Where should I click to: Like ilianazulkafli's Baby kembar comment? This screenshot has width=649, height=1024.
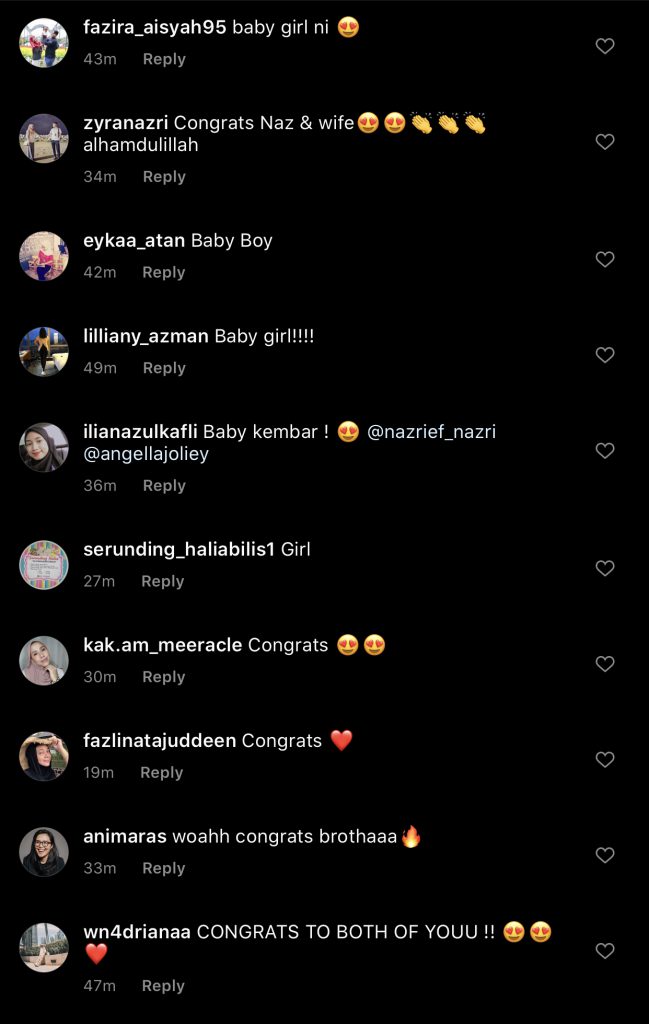605,451
